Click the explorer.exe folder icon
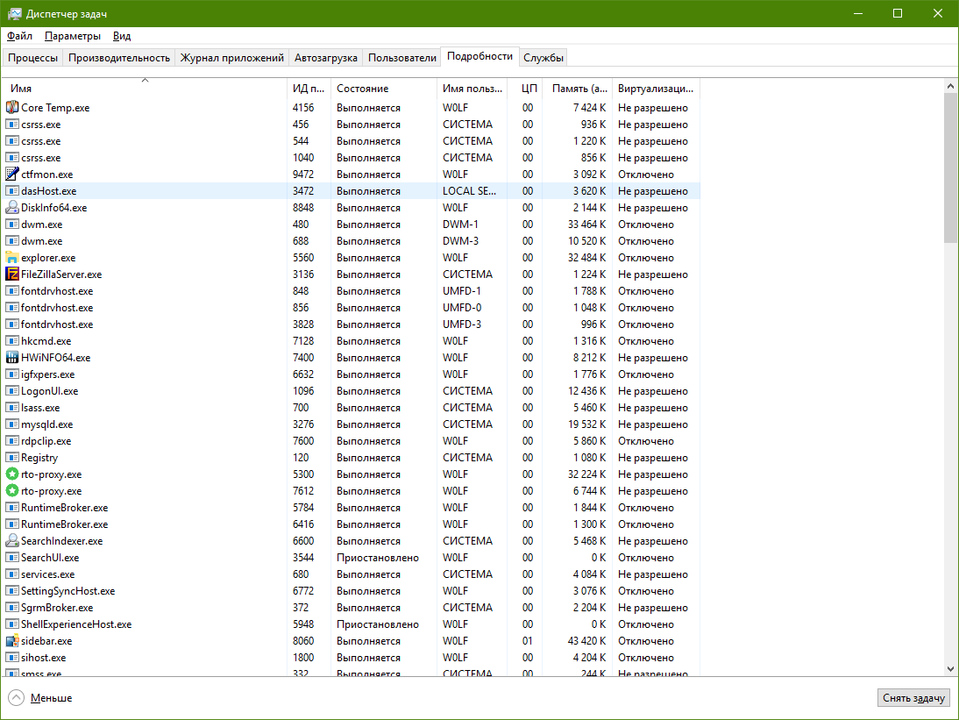This screenshot has width=959, height=720. pyautogui.click(x=12, y=258)
